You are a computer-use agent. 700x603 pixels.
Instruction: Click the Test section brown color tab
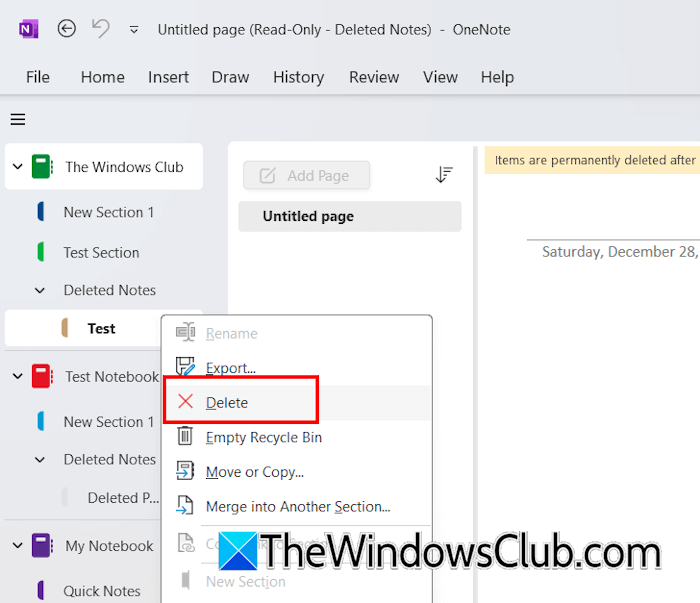pos(65,328)
